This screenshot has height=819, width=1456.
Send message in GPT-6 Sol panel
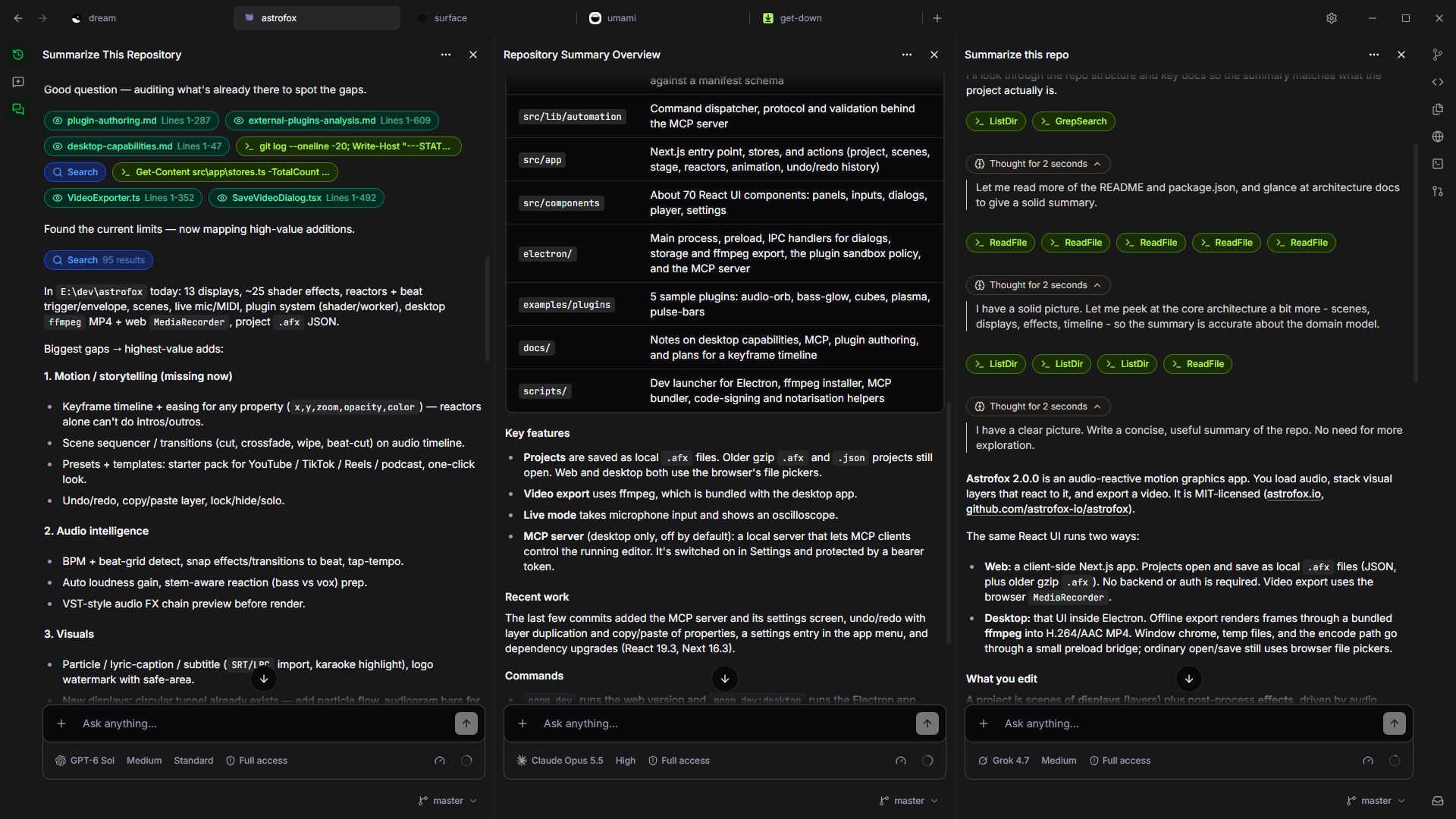coord(466,723)
